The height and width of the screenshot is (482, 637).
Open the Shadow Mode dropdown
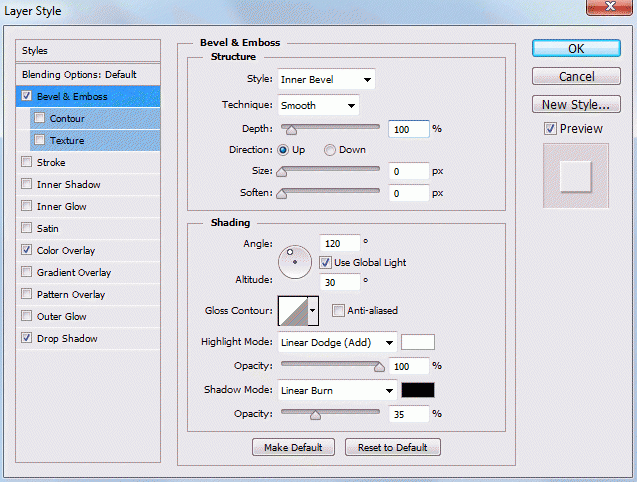pos(337,391)
